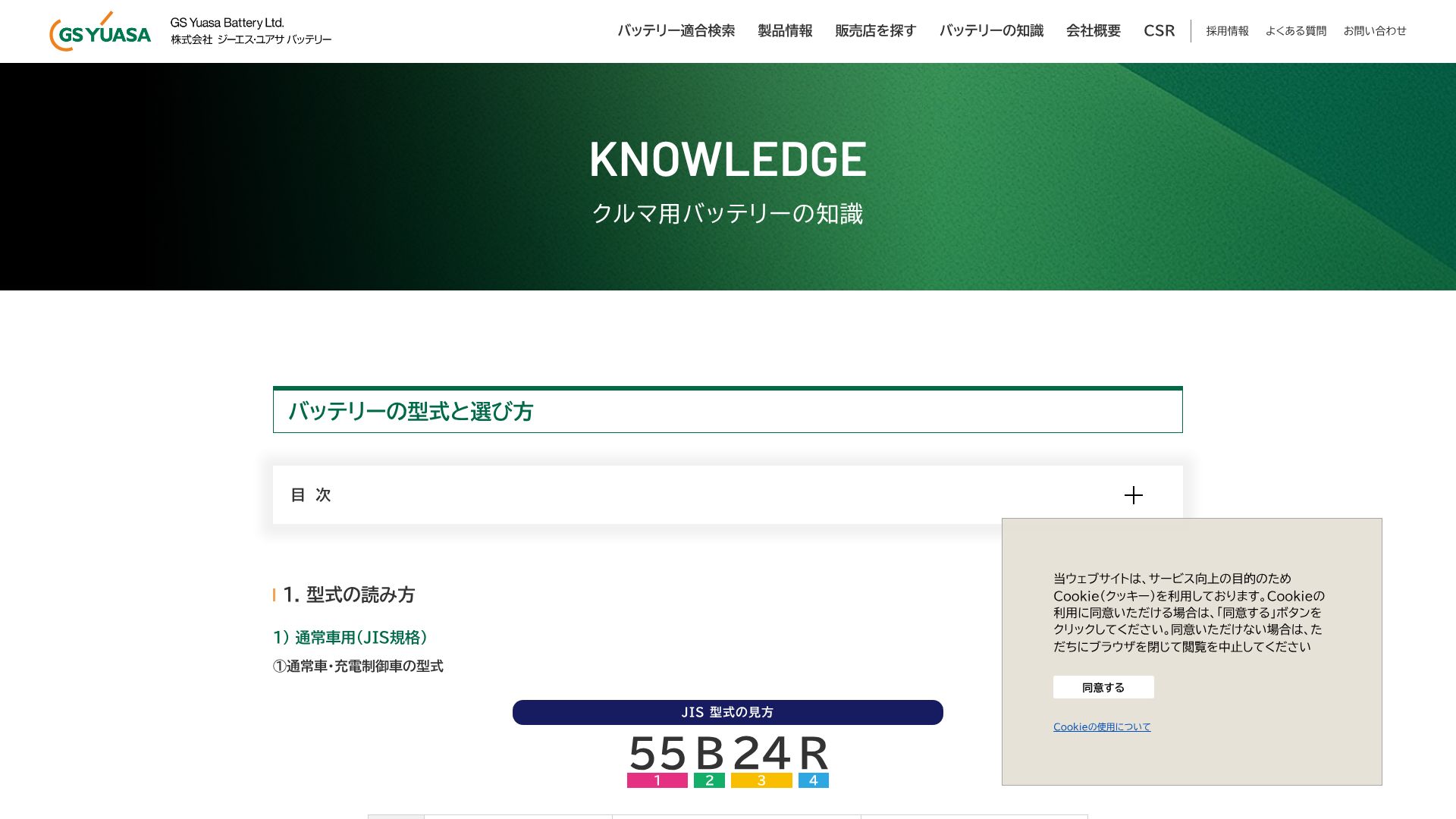Open よくある質問 link

(1296, 31)
